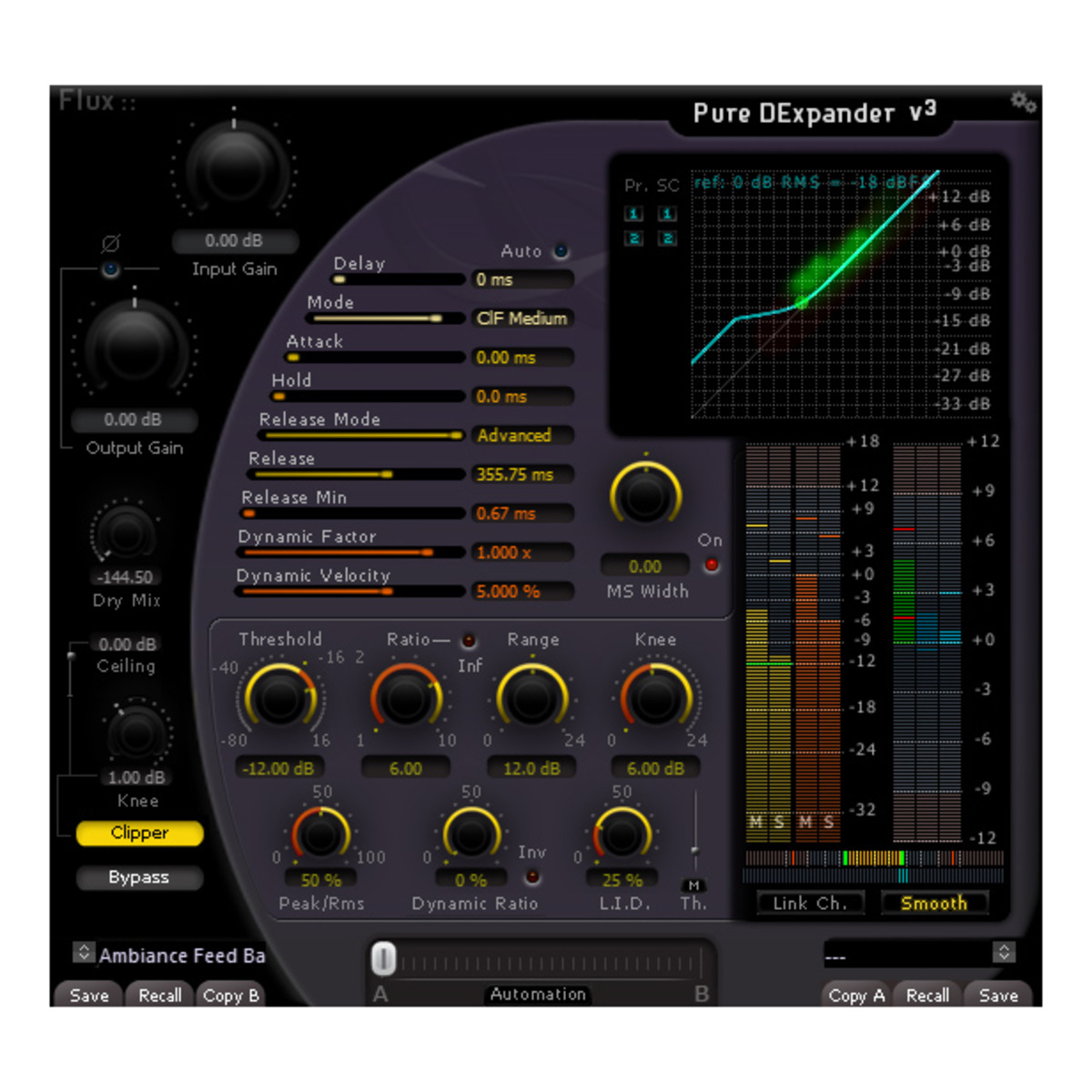The image size is (1092, 1092).
Task: Click the Range knob
Action: [x=531, y=699]
